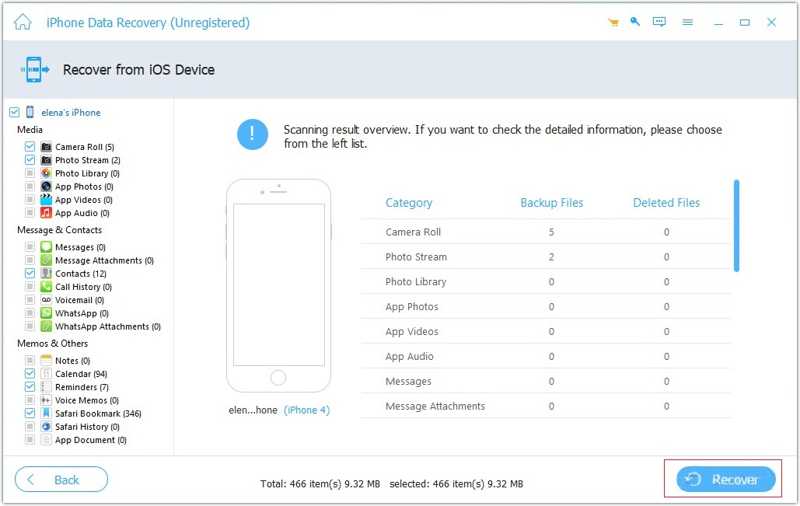Click the Camera Roll icon
Image resolution: width=800 pixels, height=506 pixels.
46,147
